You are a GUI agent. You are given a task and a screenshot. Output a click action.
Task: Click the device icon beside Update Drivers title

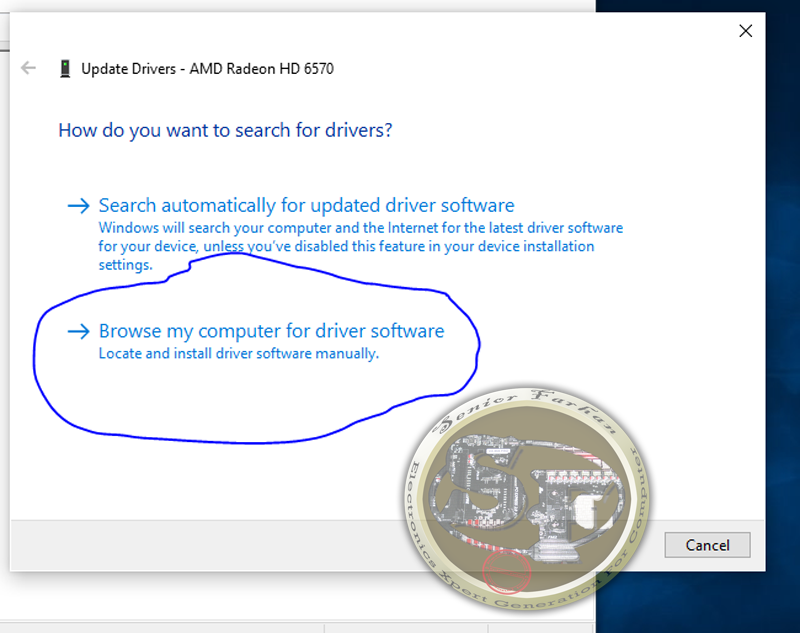(x=65, y=68)
